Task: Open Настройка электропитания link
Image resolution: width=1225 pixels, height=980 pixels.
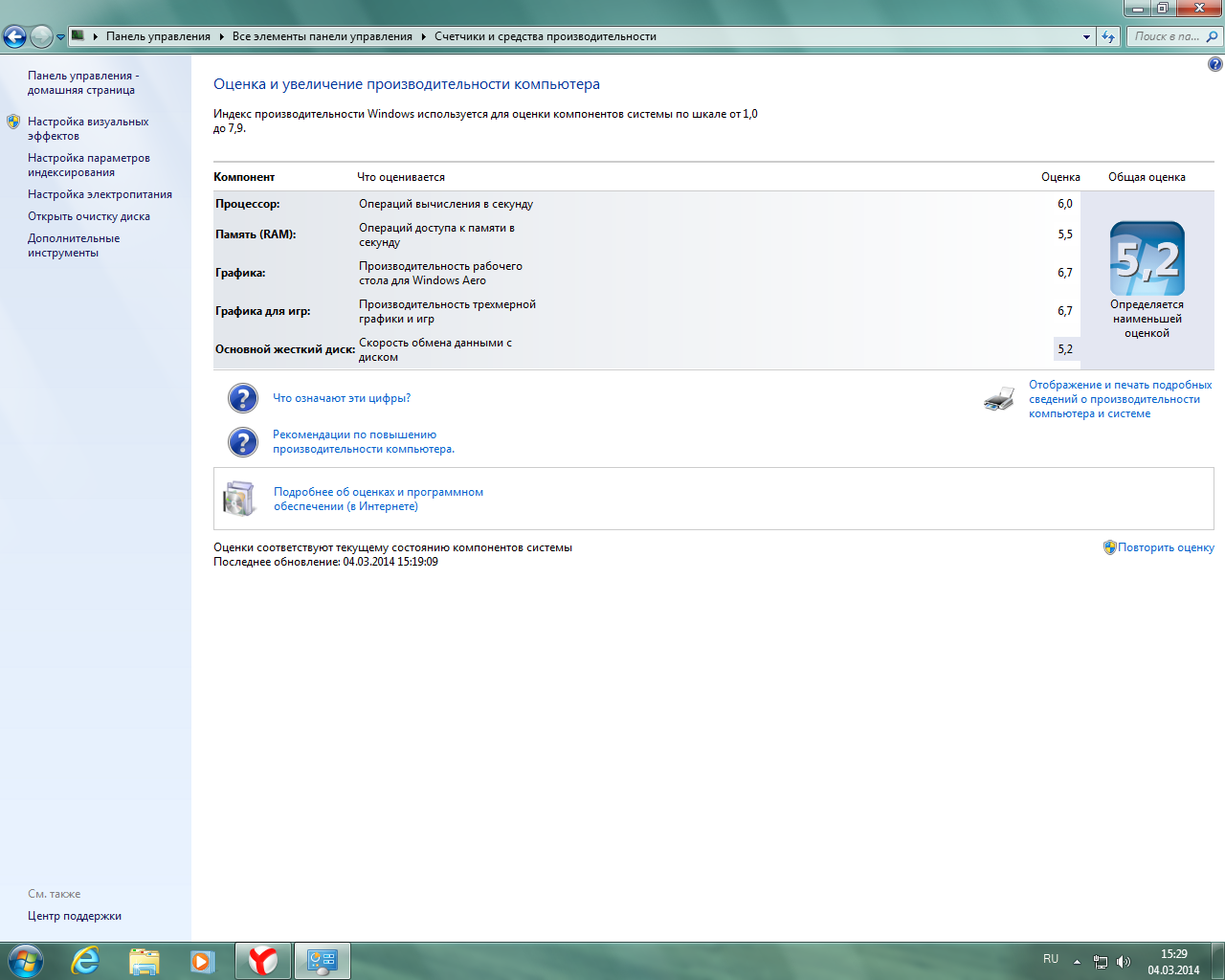Action: 100,194
